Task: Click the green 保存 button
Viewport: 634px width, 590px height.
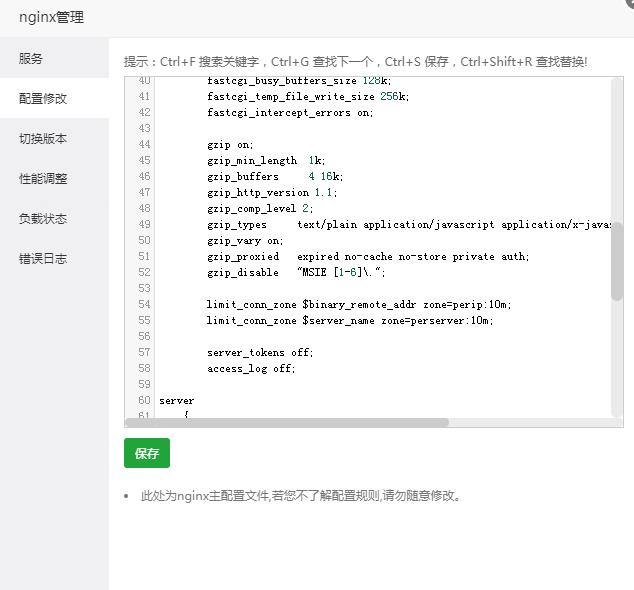Action: [147, 453]
